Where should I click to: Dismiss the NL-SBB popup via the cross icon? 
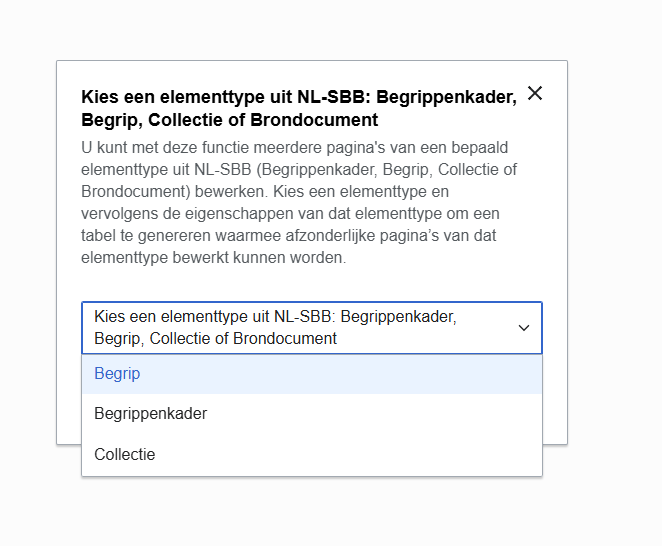pyautogui.click(x=535, y=93)
